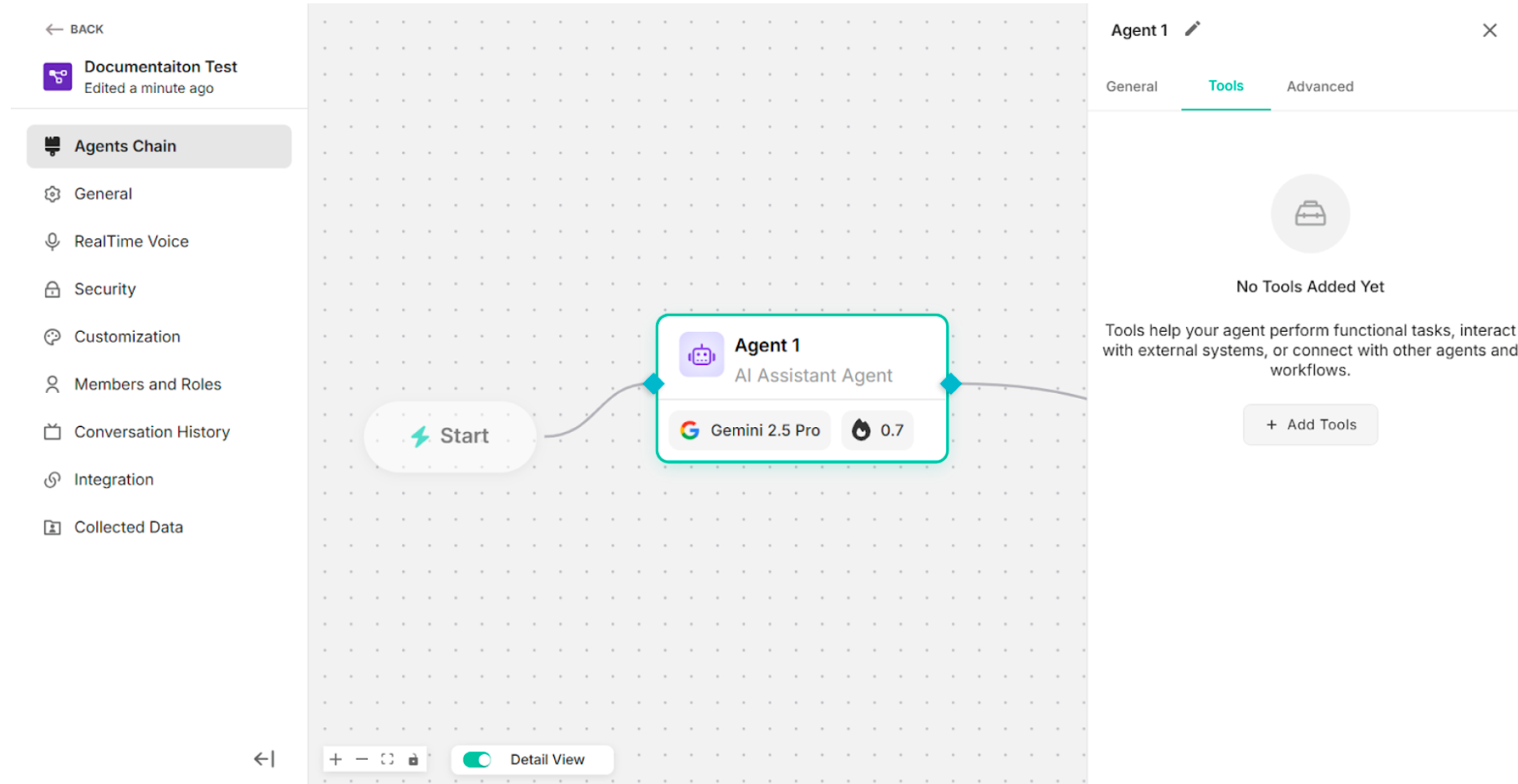
Task: Click the zoom out minus icon
Action: click(361, 759)
